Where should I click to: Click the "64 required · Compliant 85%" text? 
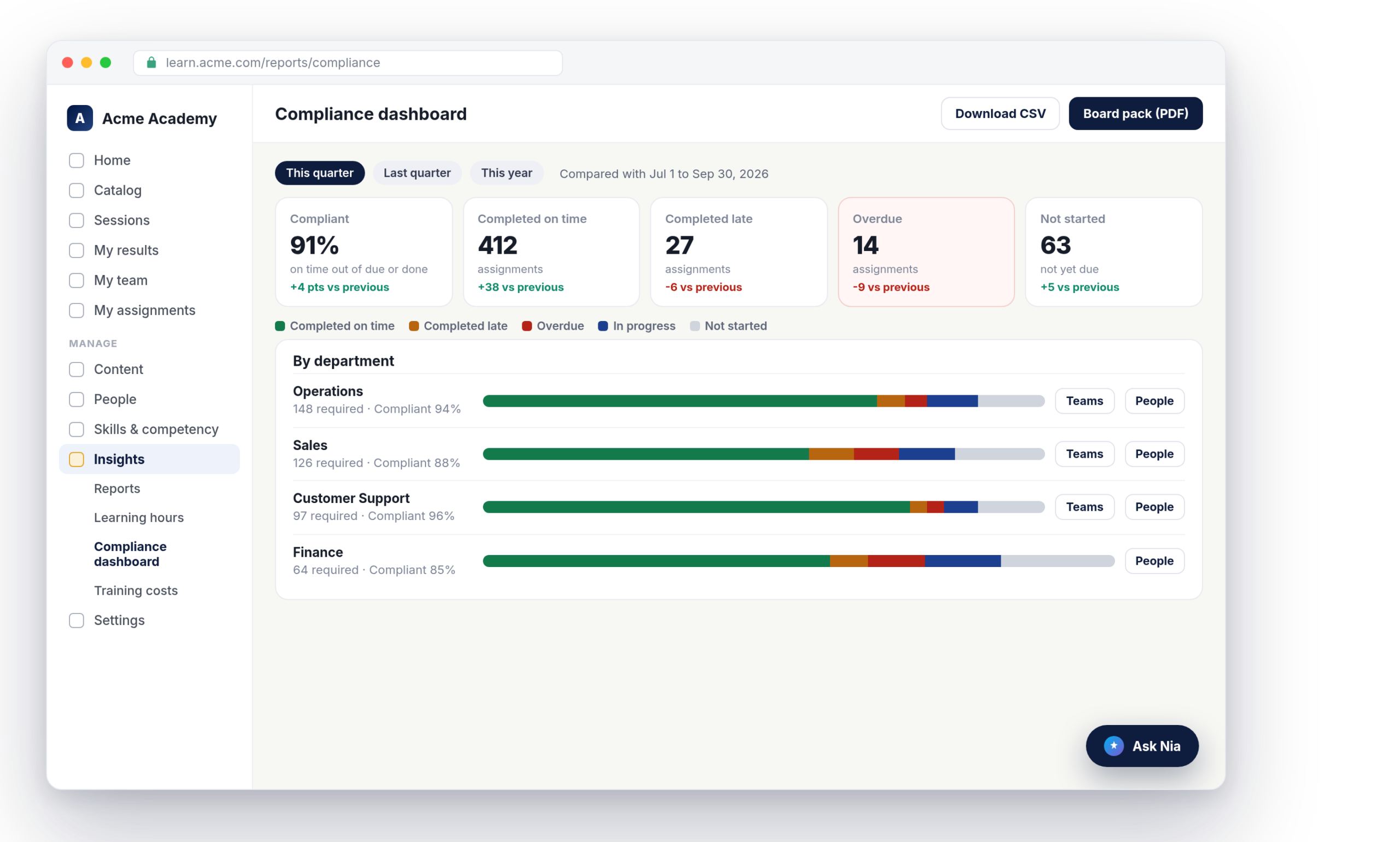click(x=374, y=570)
